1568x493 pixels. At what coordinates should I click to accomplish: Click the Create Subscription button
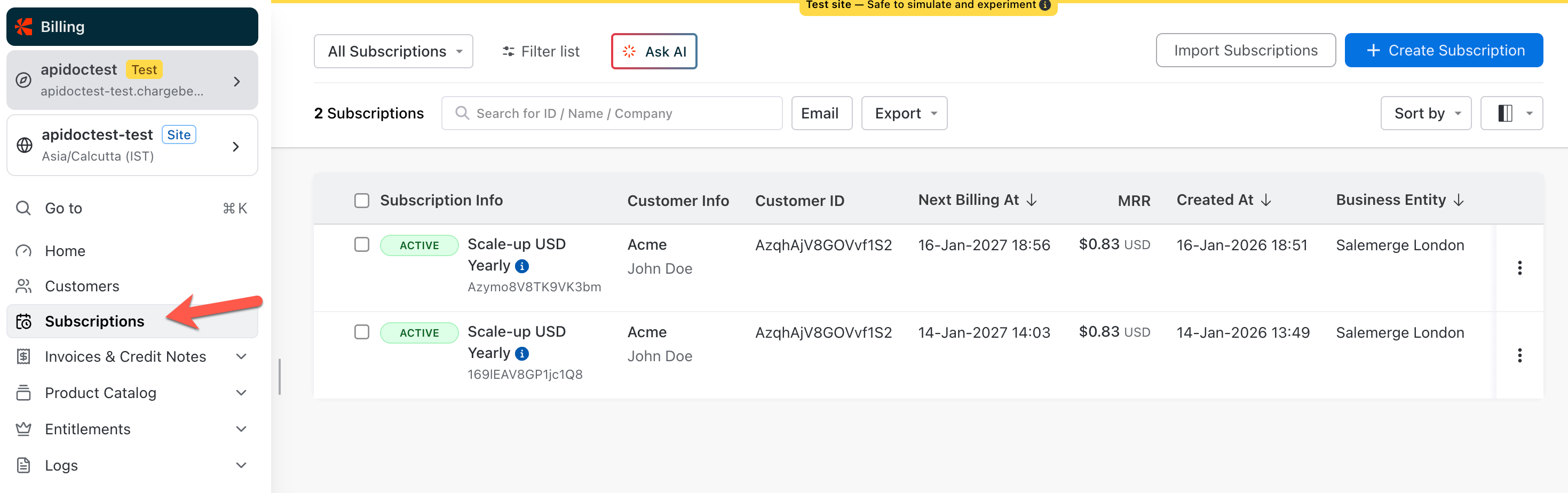pos(1443,51)
